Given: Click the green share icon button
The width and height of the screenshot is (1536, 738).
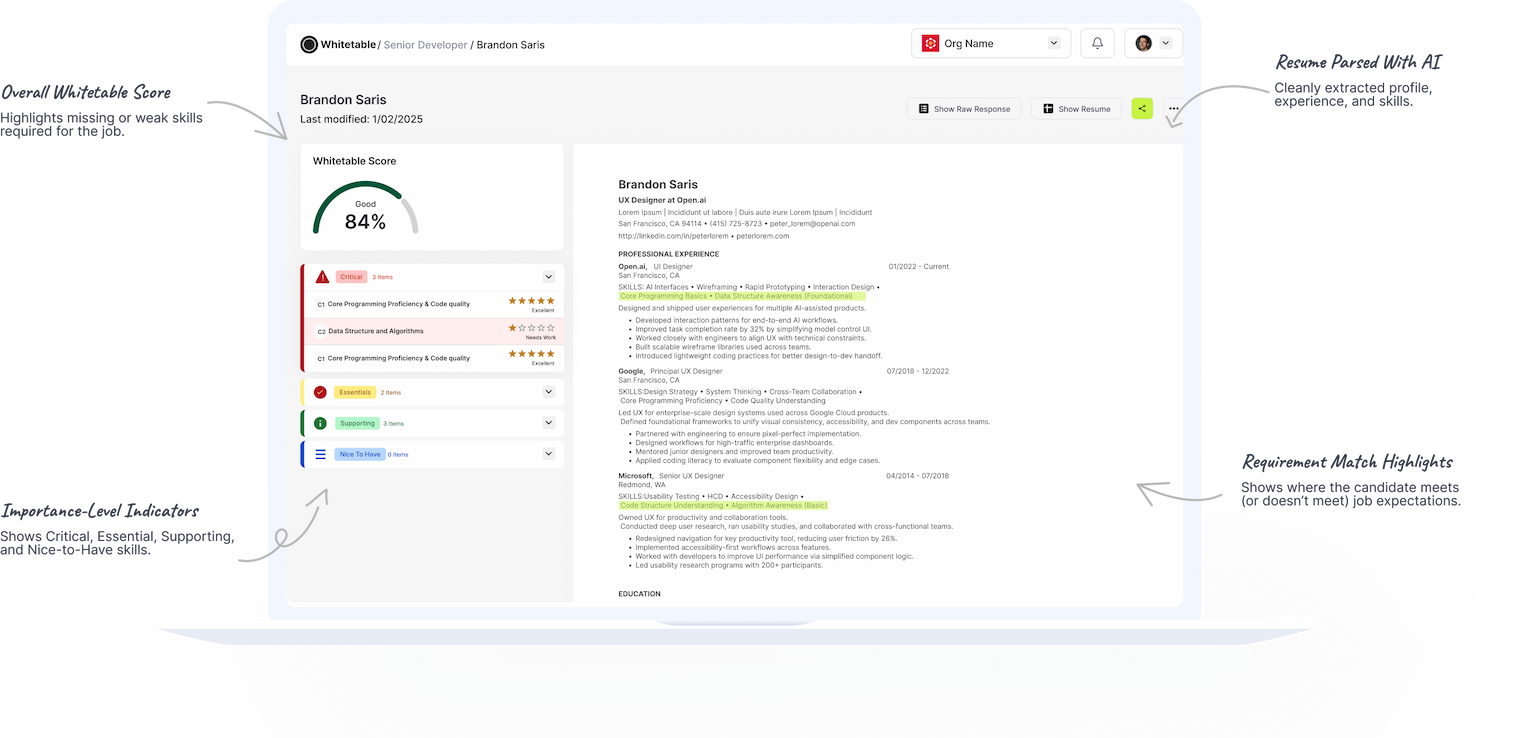Looking at the screenshot, I should coord(1142,108).
